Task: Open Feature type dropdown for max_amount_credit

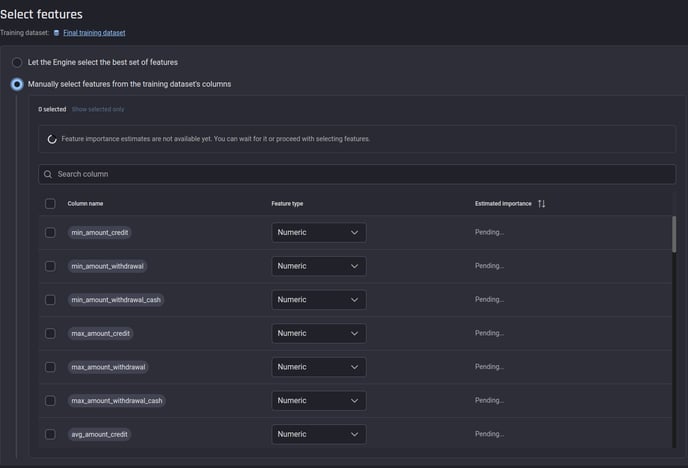Action: pyautogui.click(x=319, y=333)
